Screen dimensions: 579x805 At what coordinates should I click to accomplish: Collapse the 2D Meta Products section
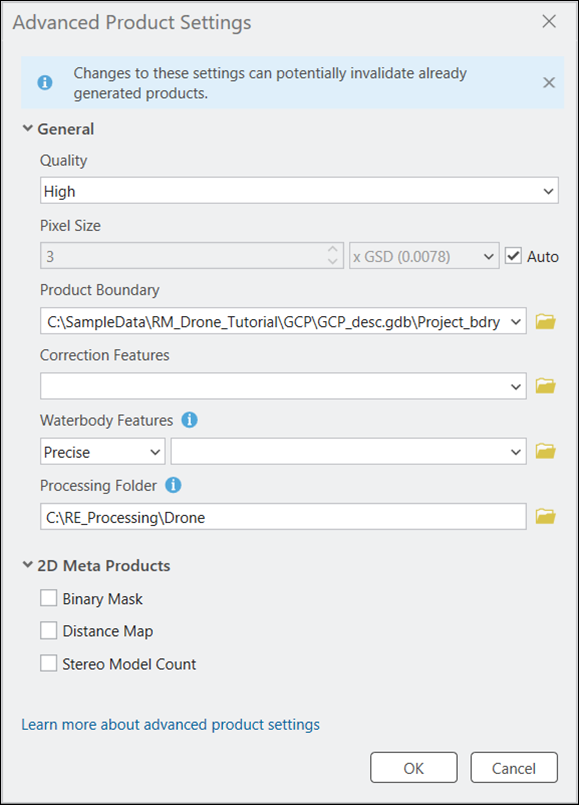tap(28, 565)
